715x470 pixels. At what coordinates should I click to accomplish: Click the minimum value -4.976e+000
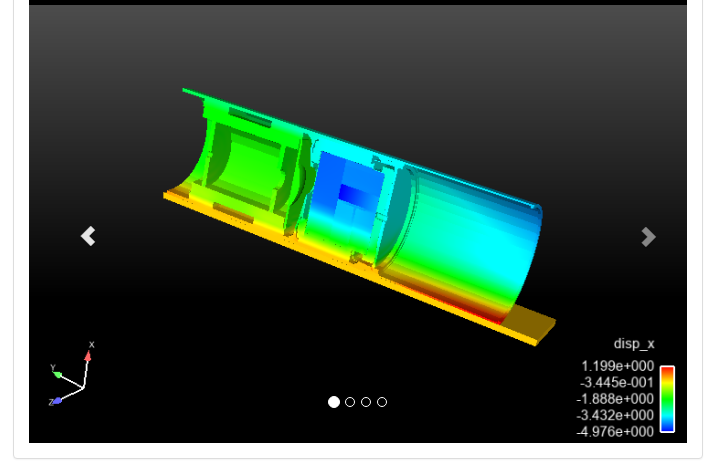(615, 431)
